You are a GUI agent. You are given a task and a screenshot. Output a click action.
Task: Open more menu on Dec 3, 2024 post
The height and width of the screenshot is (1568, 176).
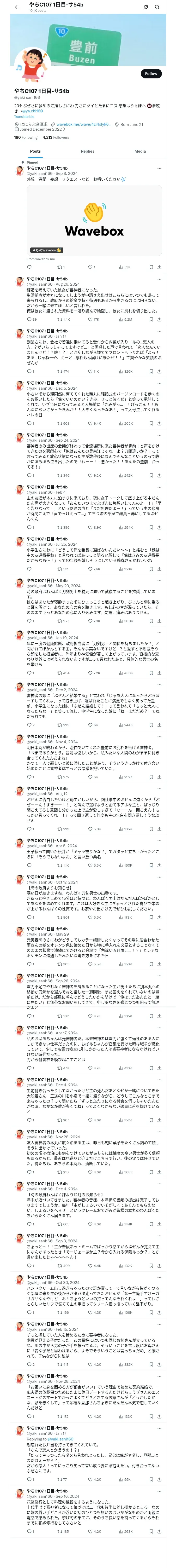159,684
